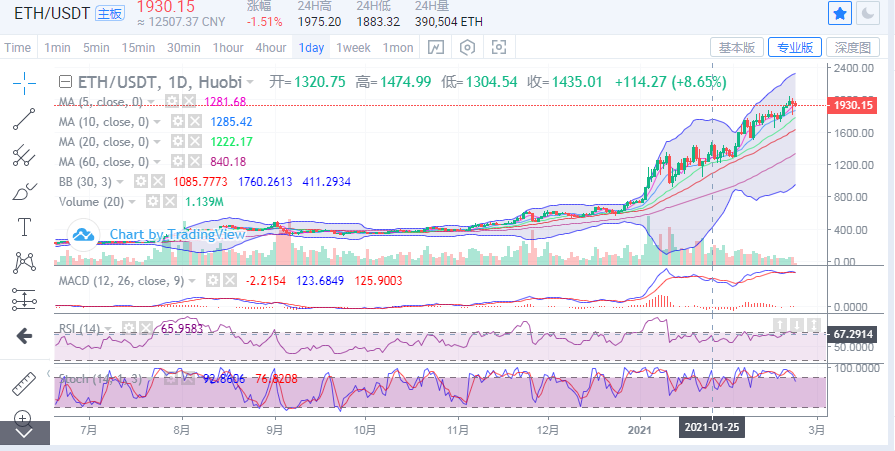
Task: Open settings for MA 20 indicator
Action: pos(178,142)
